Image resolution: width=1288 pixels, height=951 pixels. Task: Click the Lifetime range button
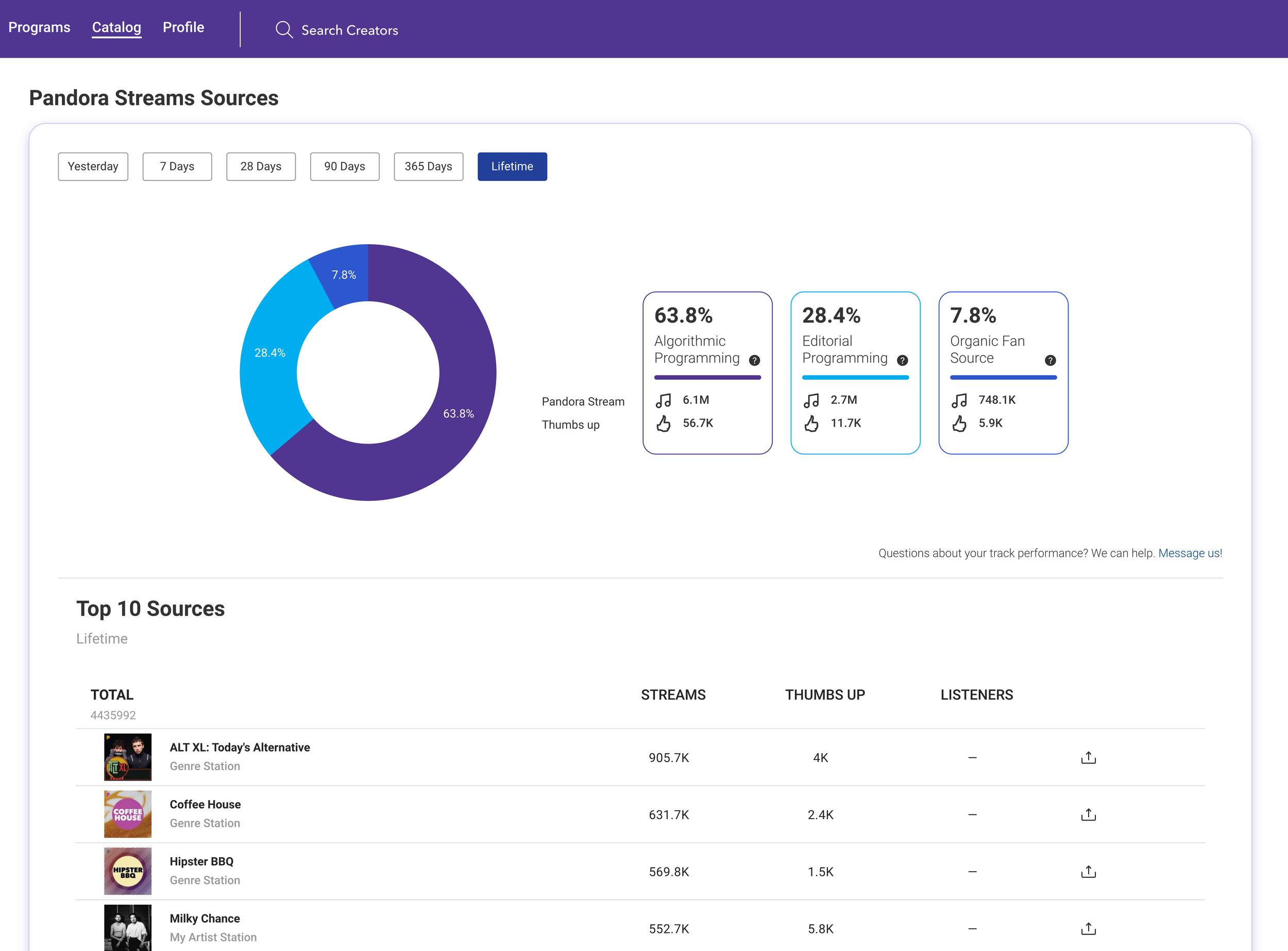[x=512, y=166]
